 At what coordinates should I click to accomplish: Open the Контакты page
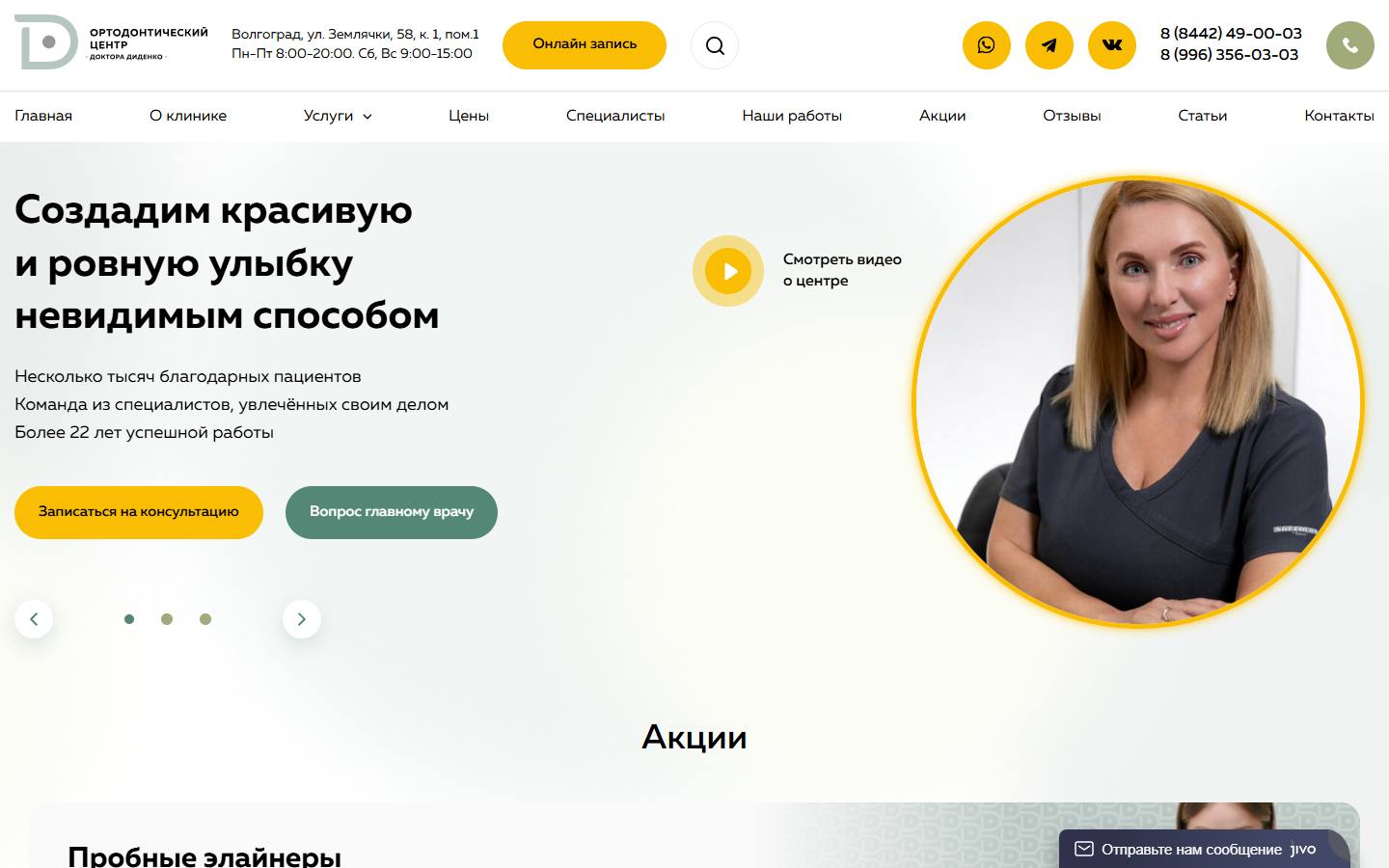(1339, 116)
